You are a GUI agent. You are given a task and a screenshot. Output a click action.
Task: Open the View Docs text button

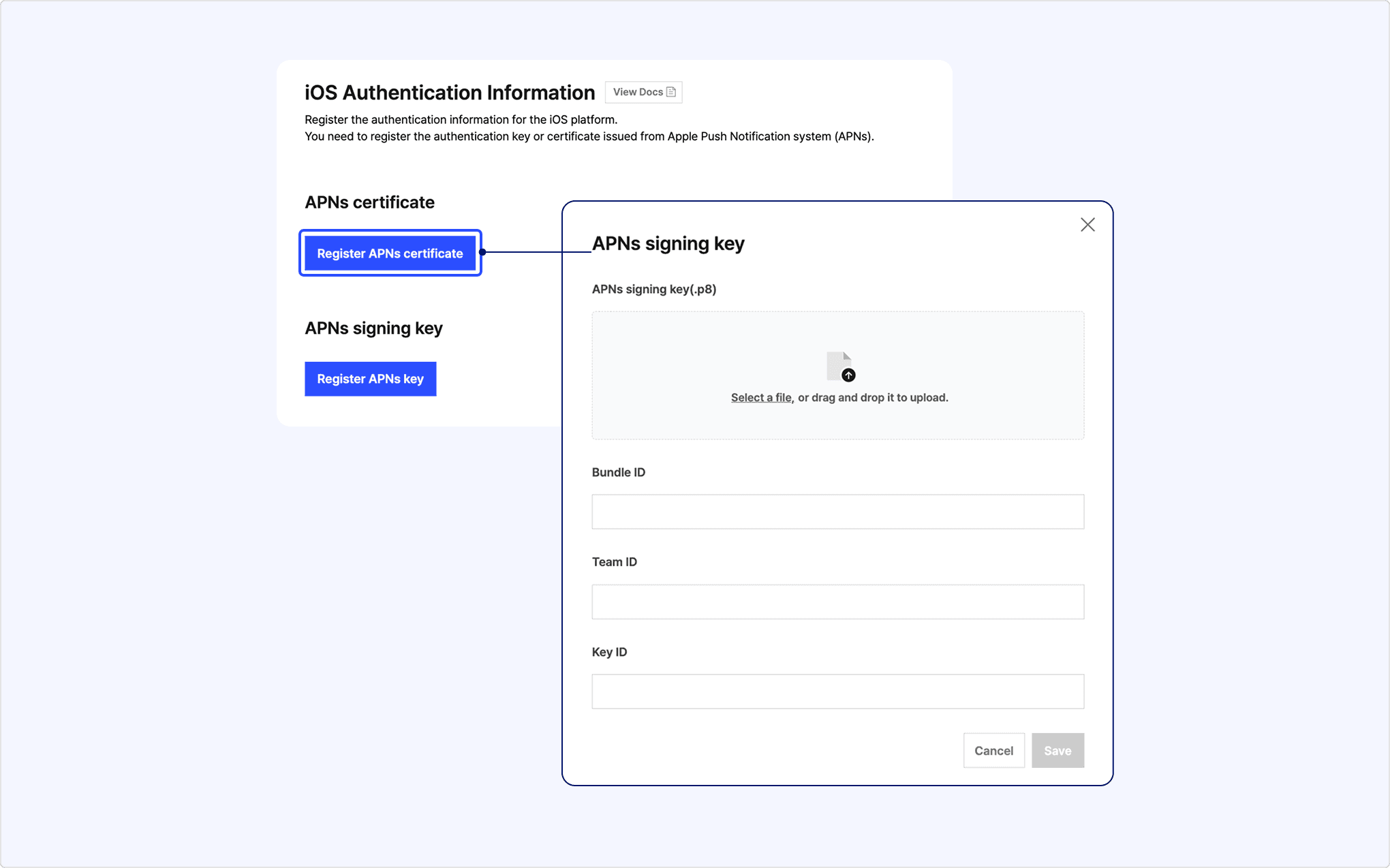638,92
